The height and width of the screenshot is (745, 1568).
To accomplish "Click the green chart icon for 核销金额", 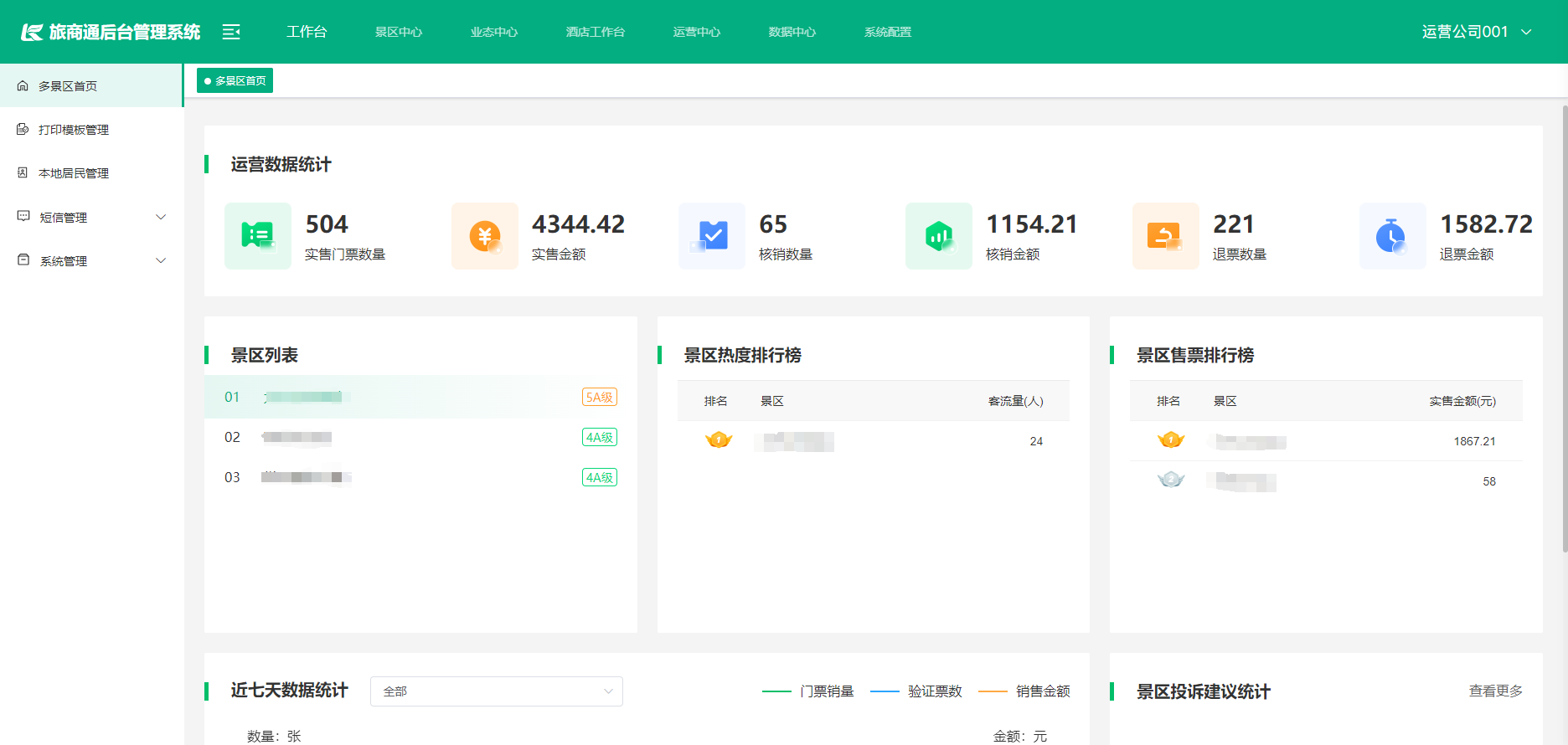I will click(x=939, y=236).
